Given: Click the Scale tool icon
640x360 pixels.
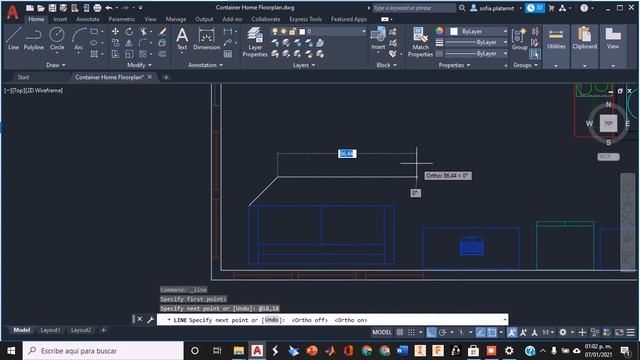Looking at the screenshot, I should click(x=129, y=54).
